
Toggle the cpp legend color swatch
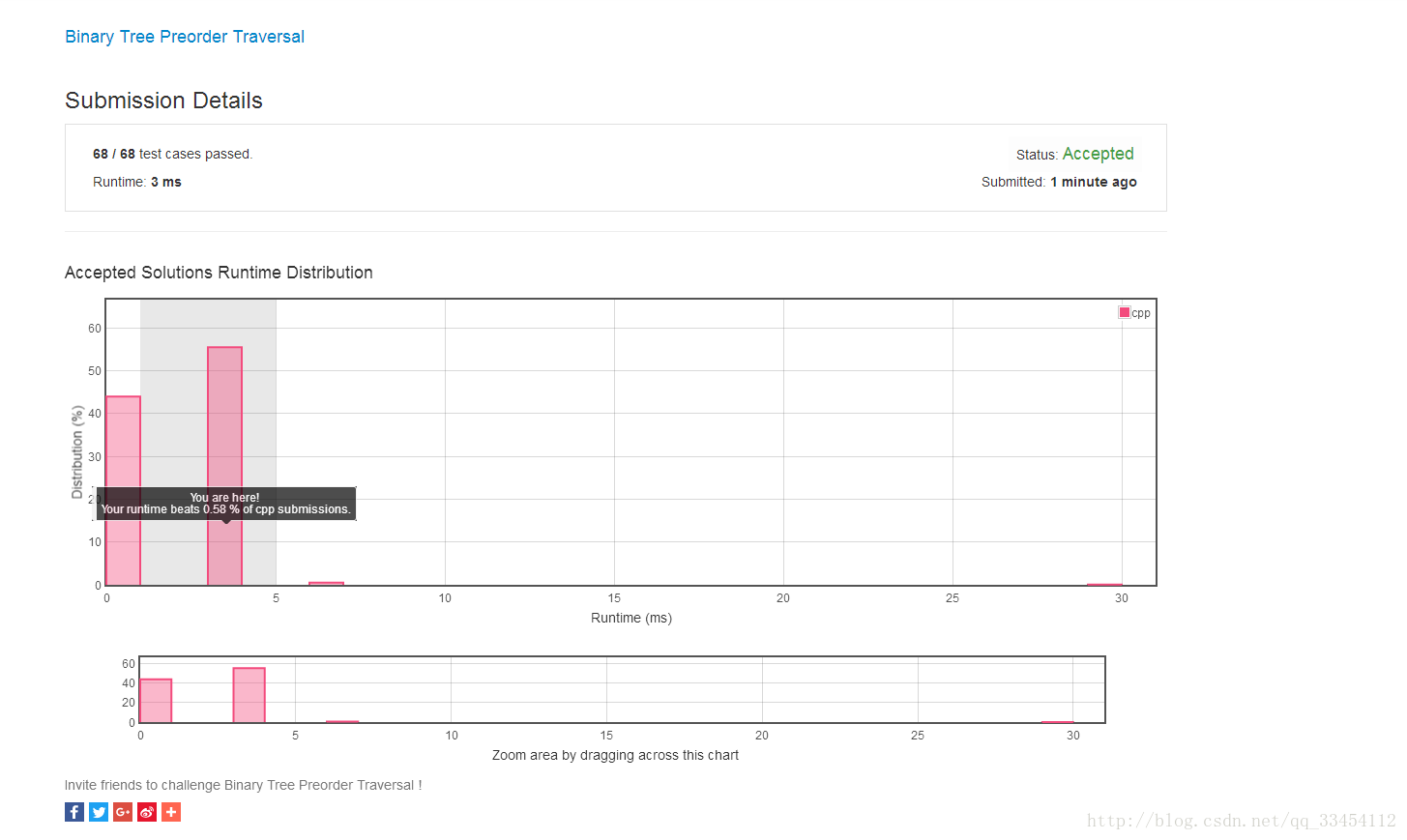coord(1125,312)
